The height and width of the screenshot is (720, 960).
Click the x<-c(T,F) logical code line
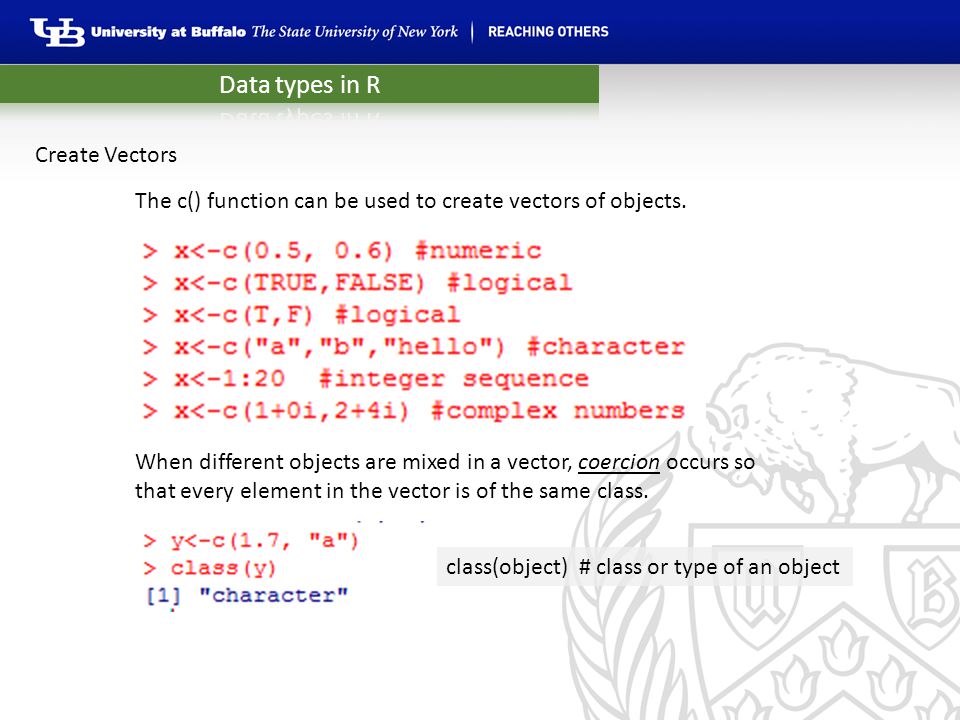(x=301, y=315)
